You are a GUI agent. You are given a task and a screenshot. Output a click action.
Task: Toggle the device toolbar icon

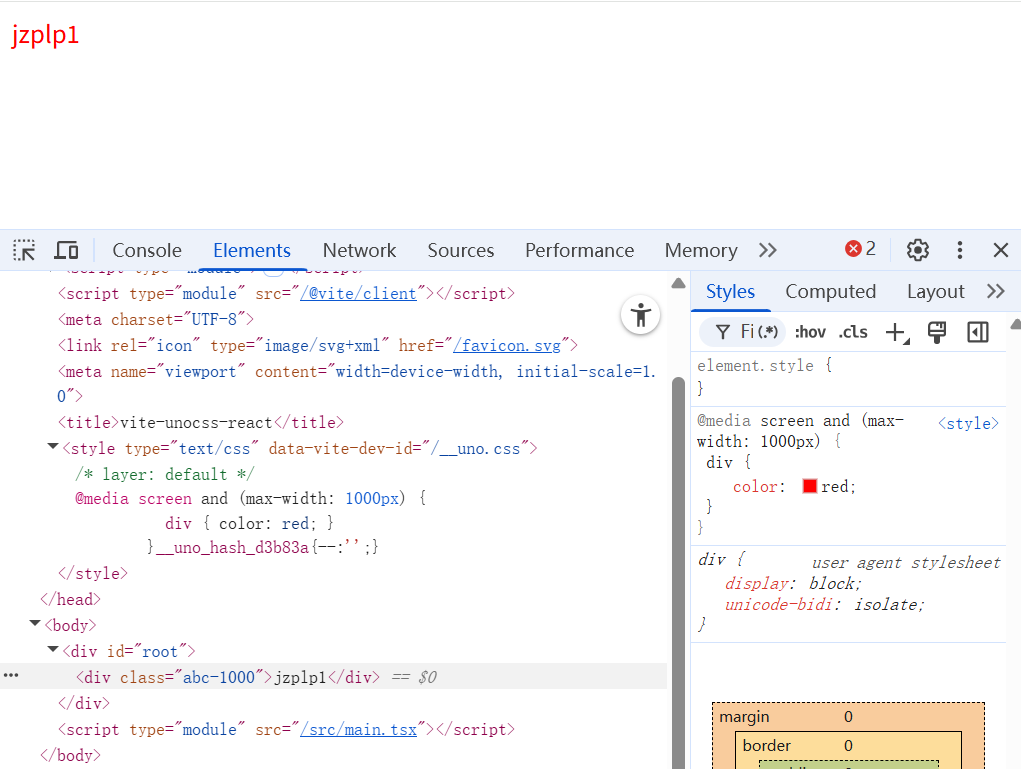click(x=66, y=250)
